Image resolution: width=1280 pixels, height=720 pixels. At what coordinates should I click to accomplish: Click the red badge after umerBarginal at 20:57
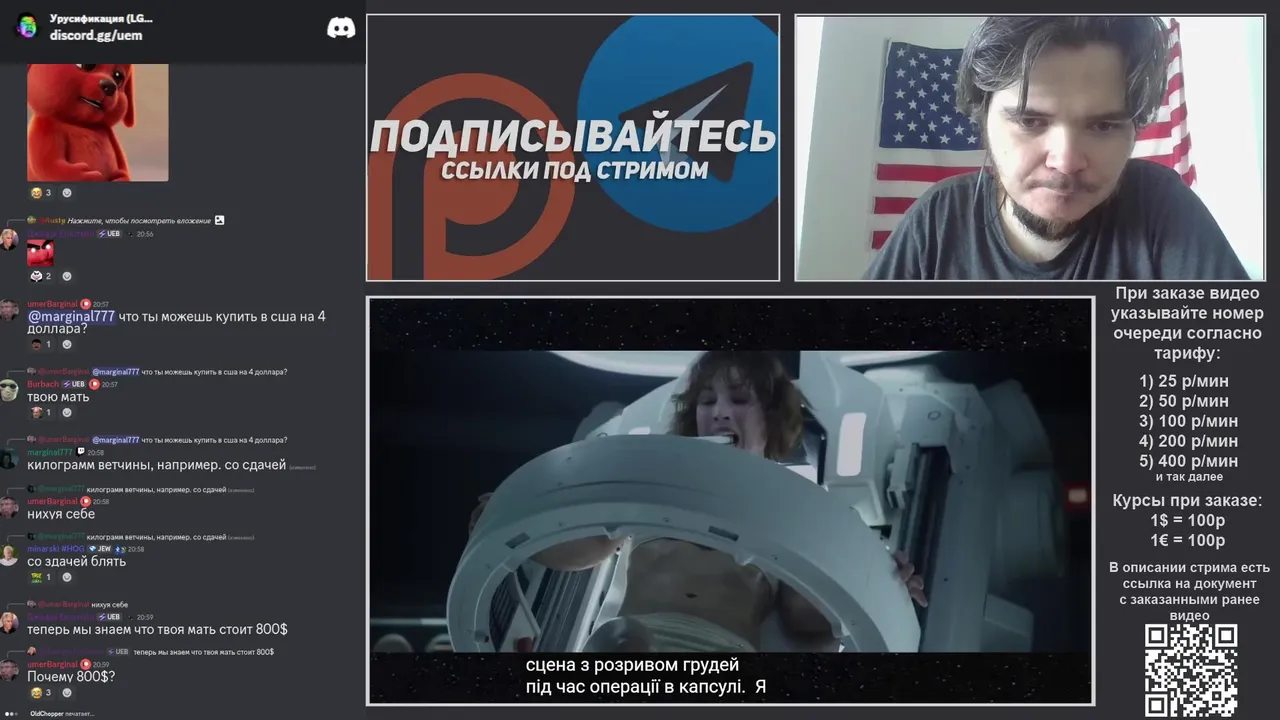pos(85,304)
